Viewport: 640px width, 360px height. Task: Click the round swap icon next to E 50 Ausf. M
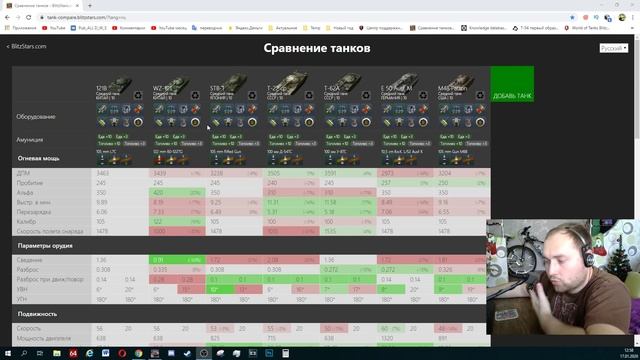coord(423,96)
